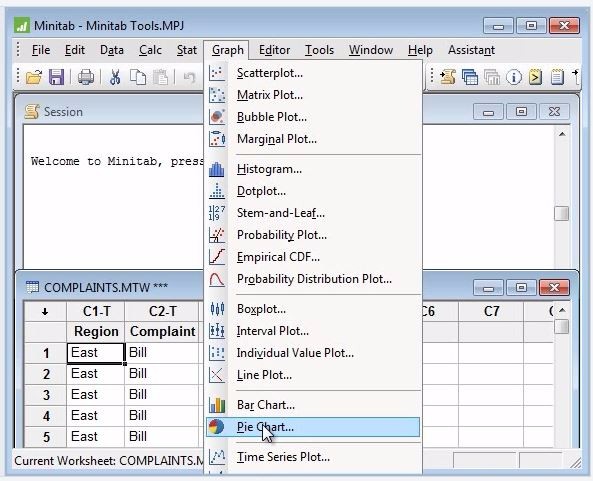The width and height of the screenshot is (593, 481).
Task: Open the Calc menu
Action: [x=150, y=50]
